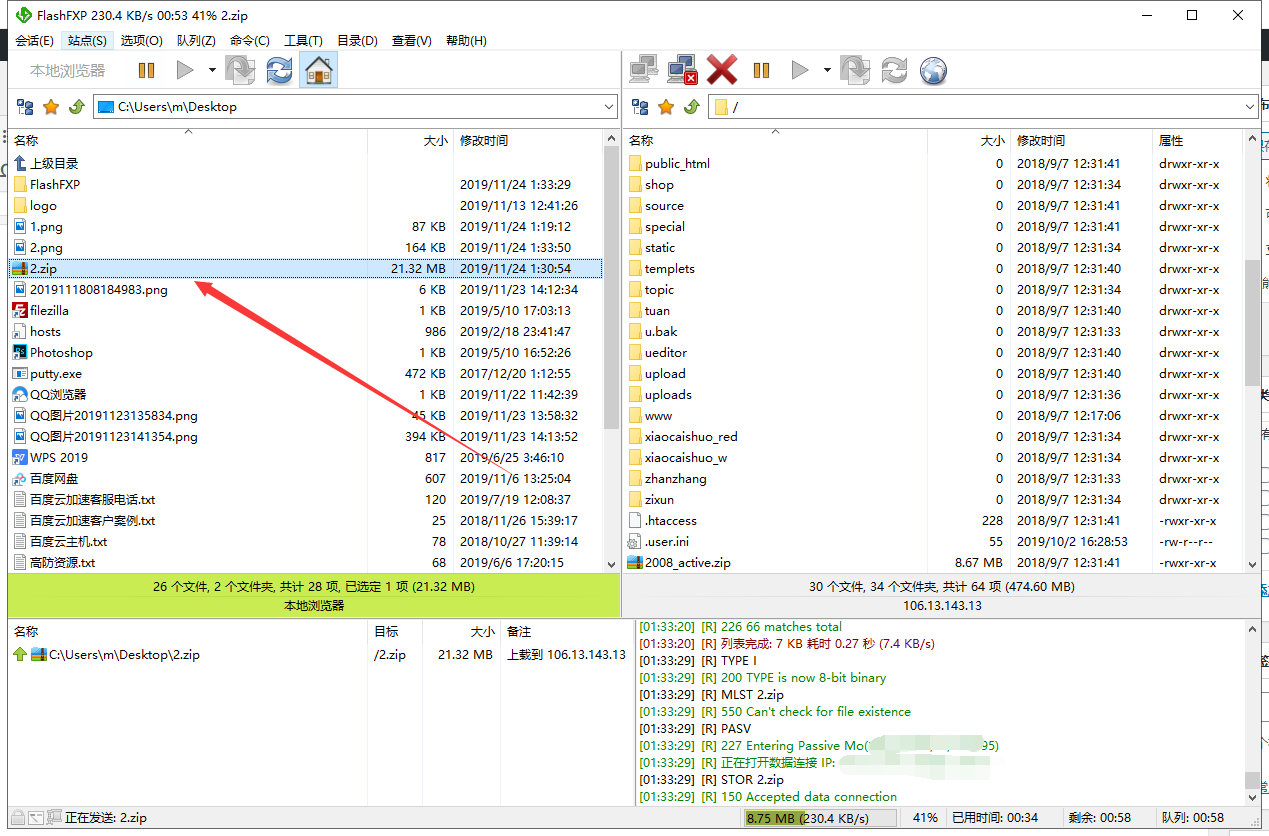Select the public_html folder in remote list

(677, 164)
